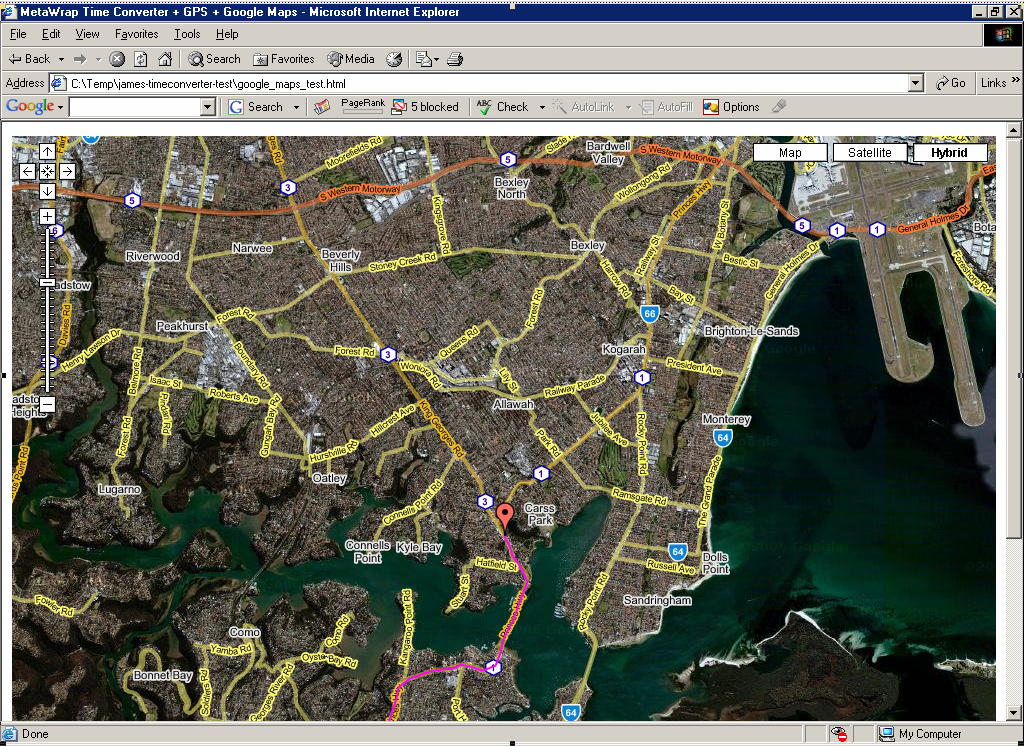The image size is (1025, 746).
Task: Open the Help menu
Action: point(227,34)
